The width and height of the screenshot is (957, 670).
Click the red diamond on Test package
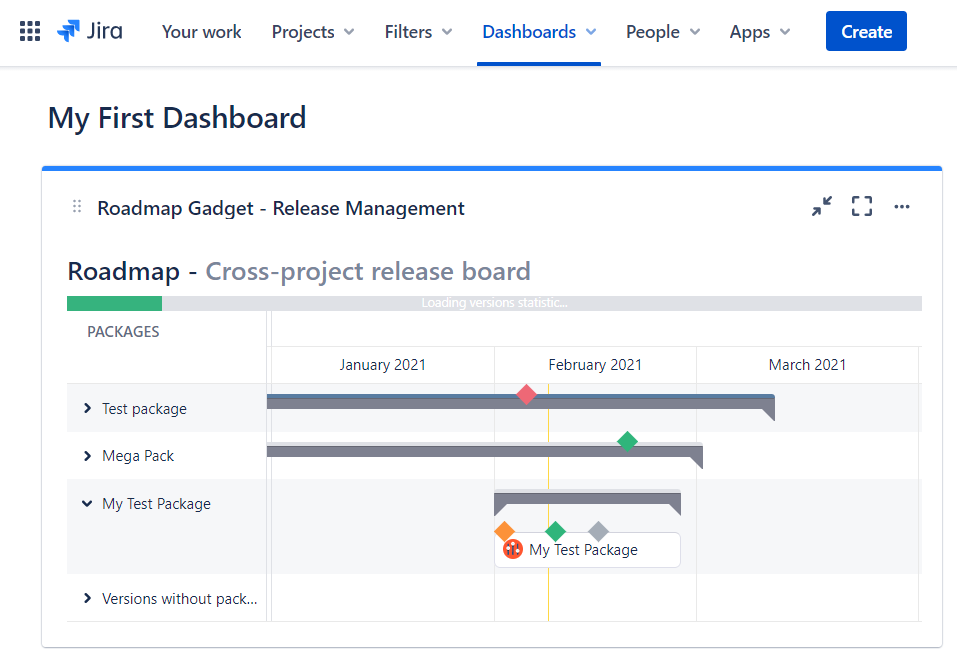[526, 395]
